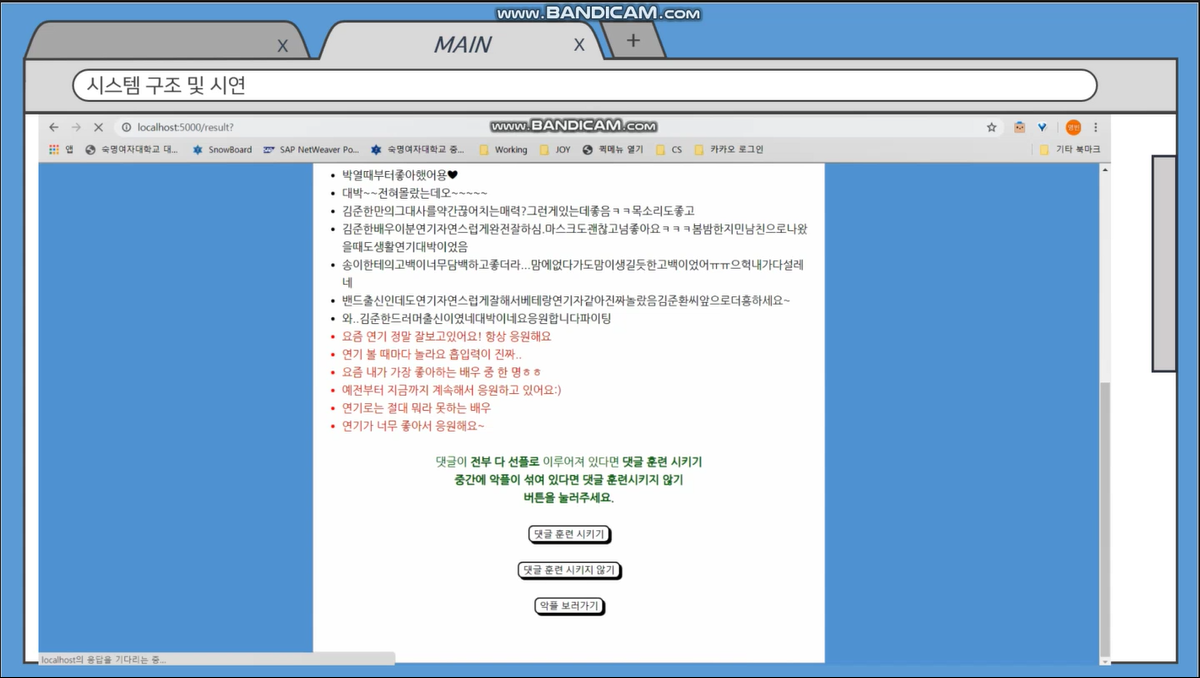The image size is (1200, 678).
Task: Open a new browser tab
Action: [633, 40]
